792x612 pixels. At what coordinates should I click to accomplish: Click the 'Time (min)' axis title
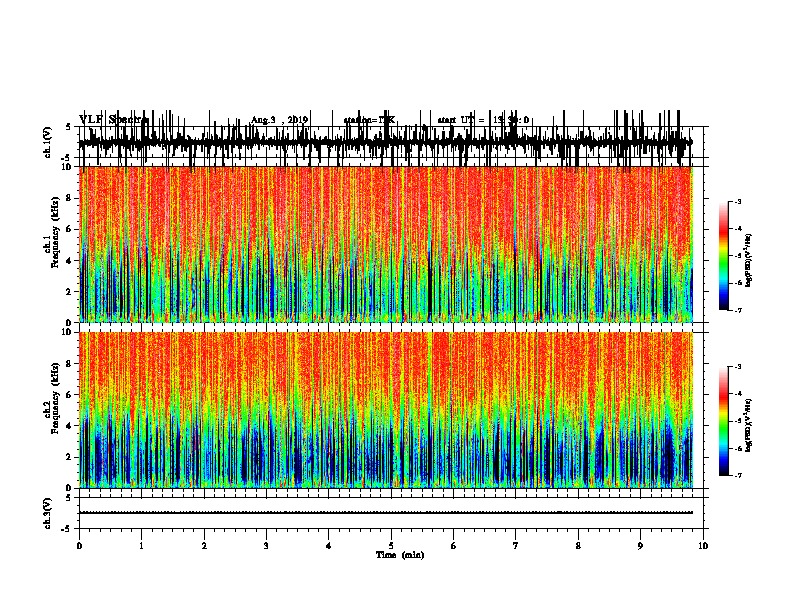[400, 555]
